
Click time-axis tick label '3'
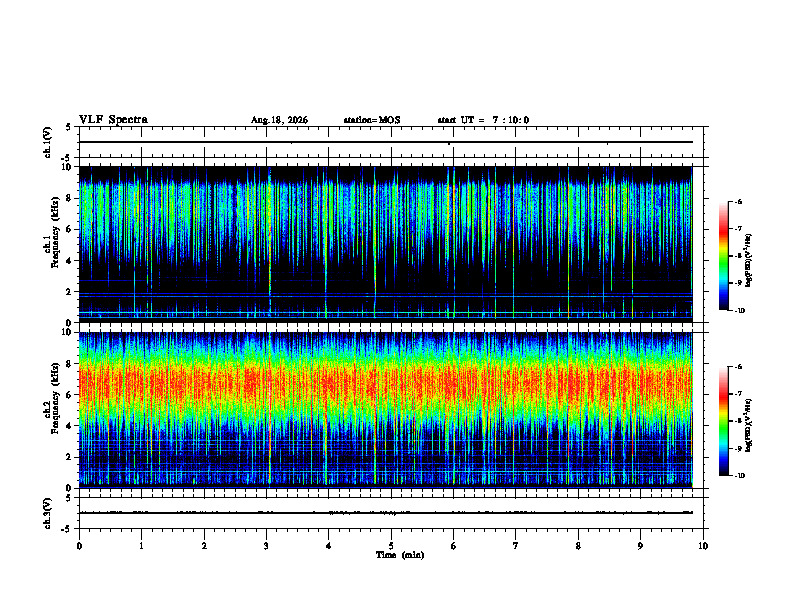[266, 546]
